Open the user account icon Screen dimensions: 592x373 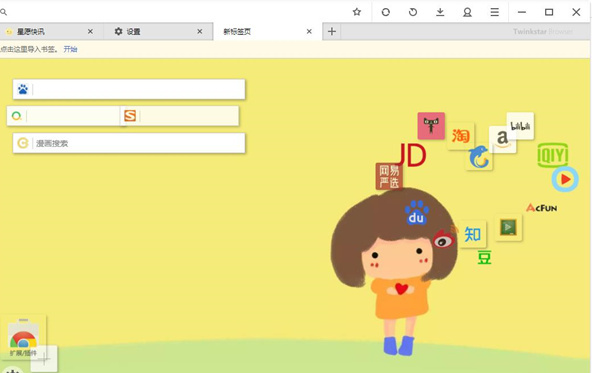(x=467, y=12)
